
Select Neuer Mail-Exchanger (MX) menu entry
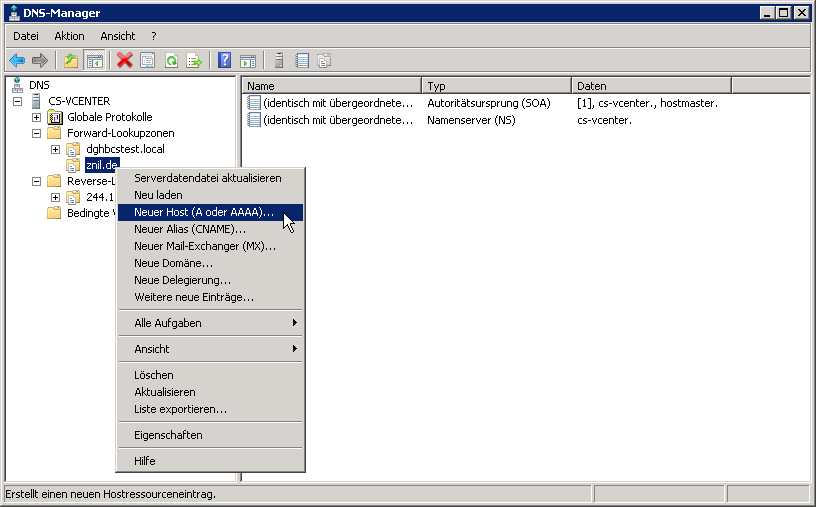pyautogui.click(x=205, y=246)
